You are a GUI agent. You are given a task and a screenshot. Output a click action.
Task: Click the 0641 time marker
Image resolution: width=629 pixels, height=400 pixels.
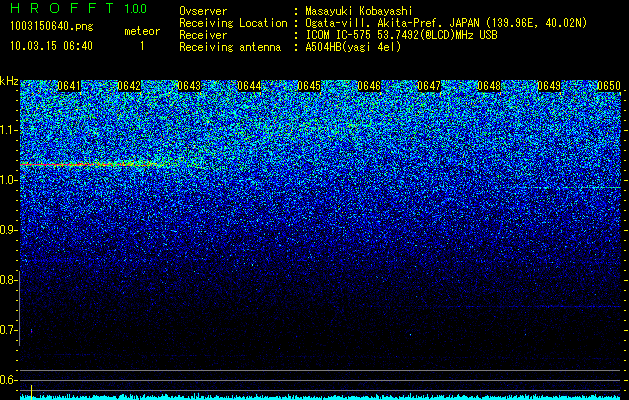(x=69, y=86)
